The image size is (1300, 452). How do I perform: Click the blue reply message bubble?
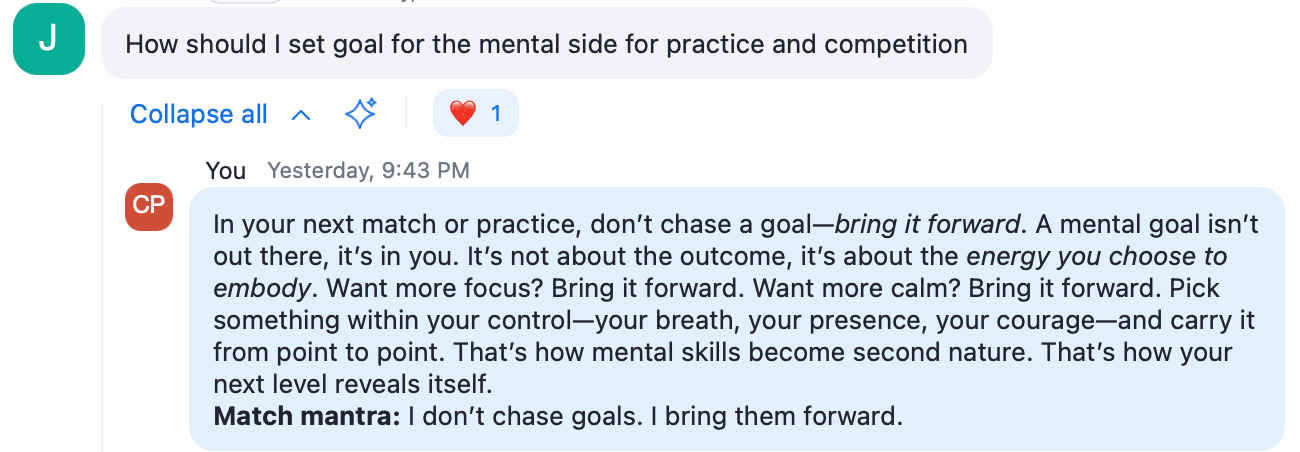(737, 319)
